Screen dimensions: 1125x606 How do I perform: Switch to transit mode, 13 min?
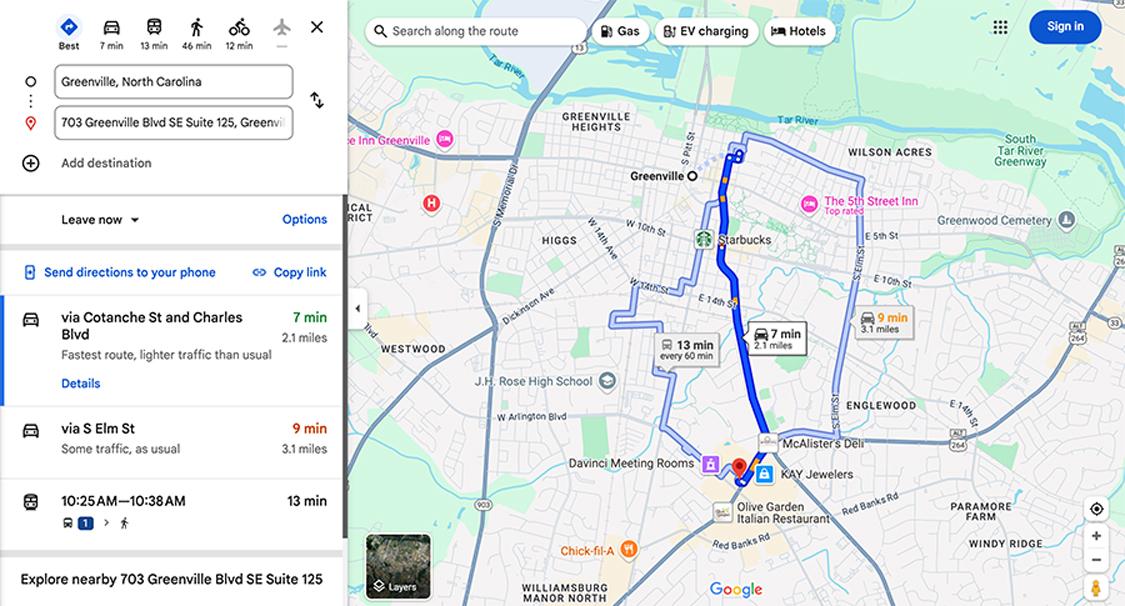point(154,33)
